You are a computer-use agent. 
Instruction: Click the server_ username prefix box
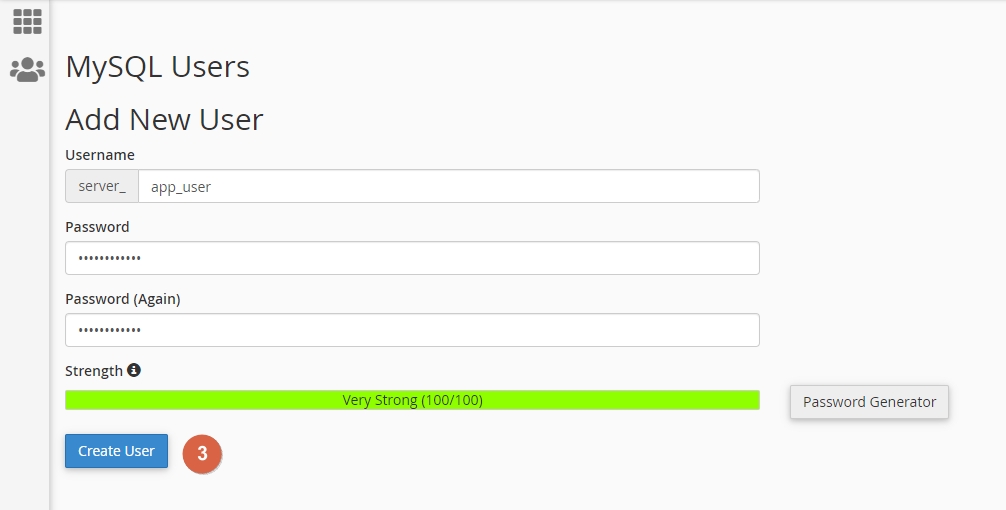click(102, 186)
